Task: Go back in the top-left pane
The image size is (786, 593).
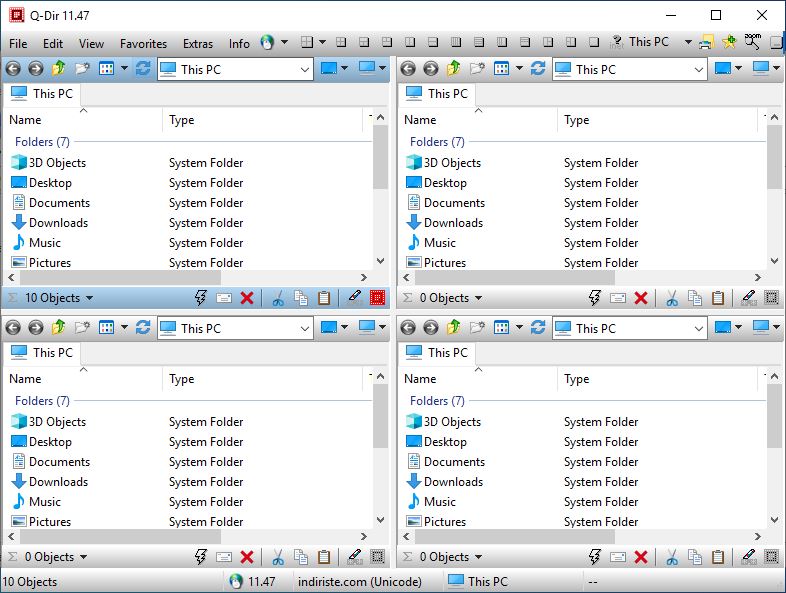Action: (x=14, y=68)
